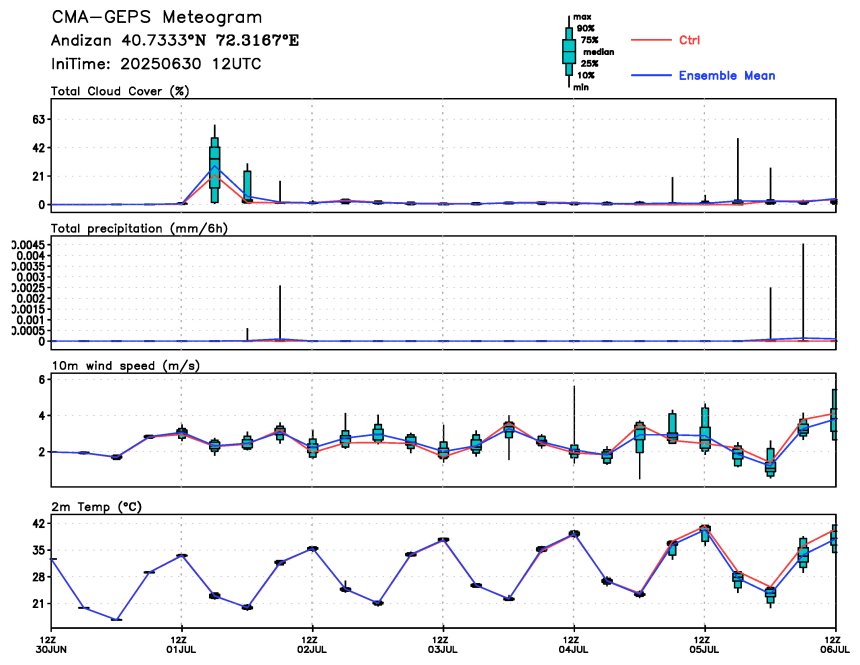This screenshot has width=860, height=665.
Task: Click the wind speed whisker spike at 12Z 04JUL
Action: [x=574, y=424]
